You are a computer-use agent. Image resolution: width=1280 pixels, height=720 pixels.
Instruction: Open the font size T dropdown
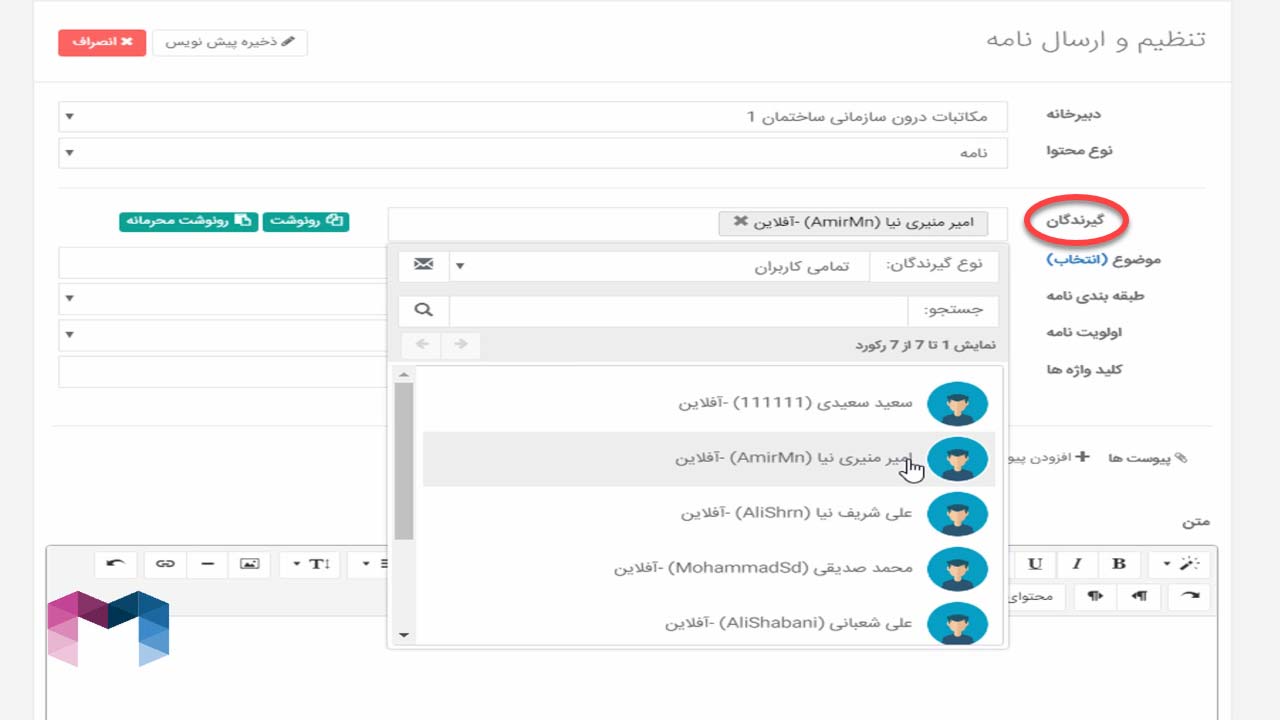(x=310, y=564)
